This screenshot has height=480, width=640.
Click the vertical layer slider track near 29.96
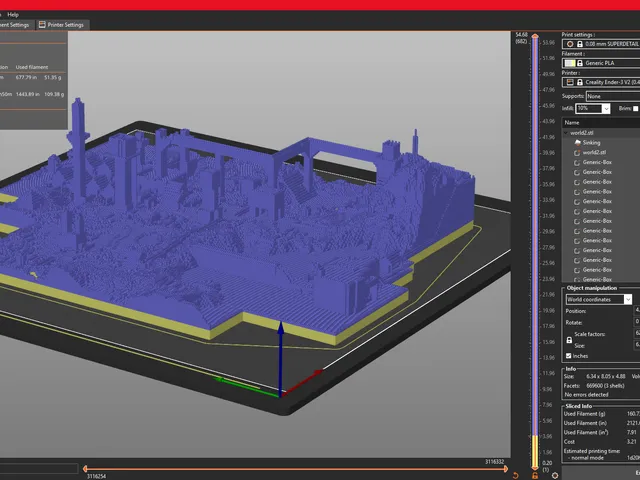click(x=535, y=231)
